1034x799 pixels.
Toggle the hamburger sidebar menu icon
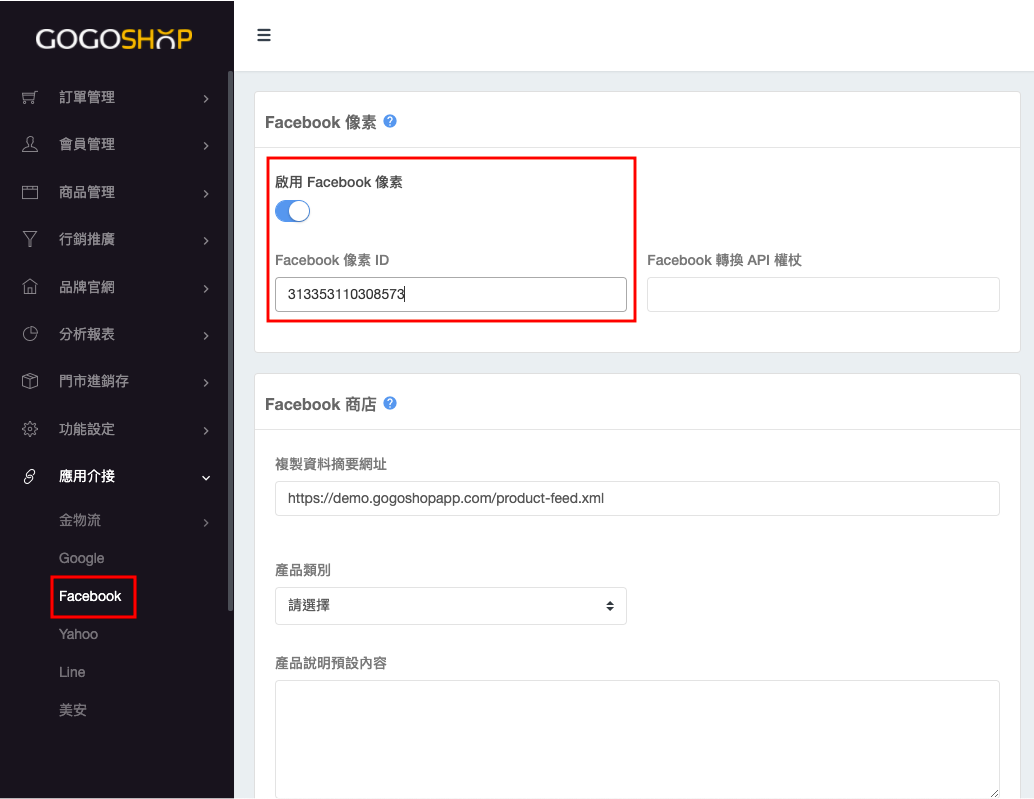(x=264, y=35)
